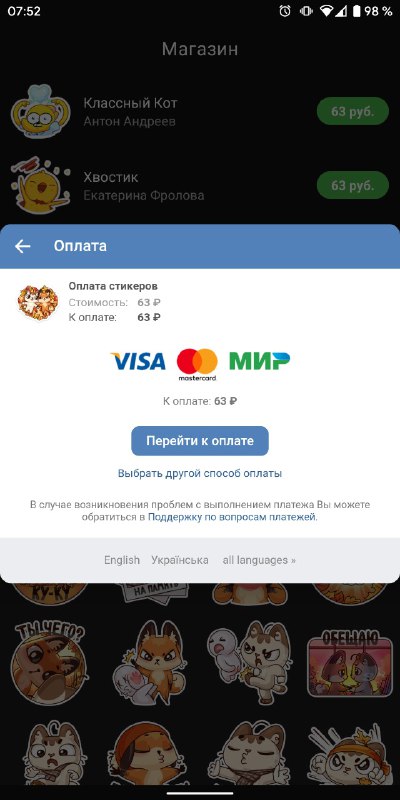Switch language to Українська

[x=180, y=560]
